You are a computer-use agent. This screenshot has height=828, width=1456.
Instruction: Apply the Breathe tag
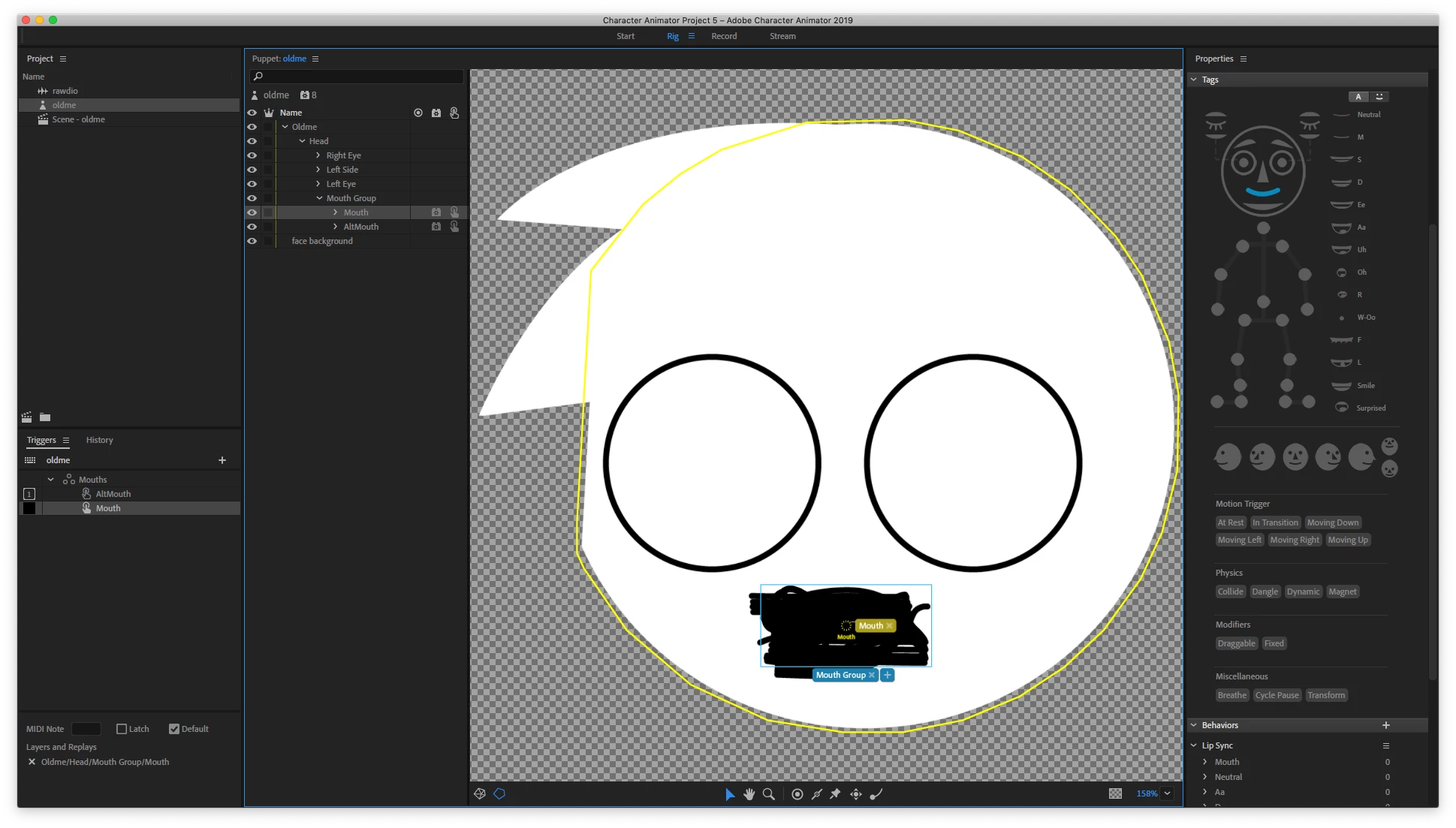click(1231, 695)
